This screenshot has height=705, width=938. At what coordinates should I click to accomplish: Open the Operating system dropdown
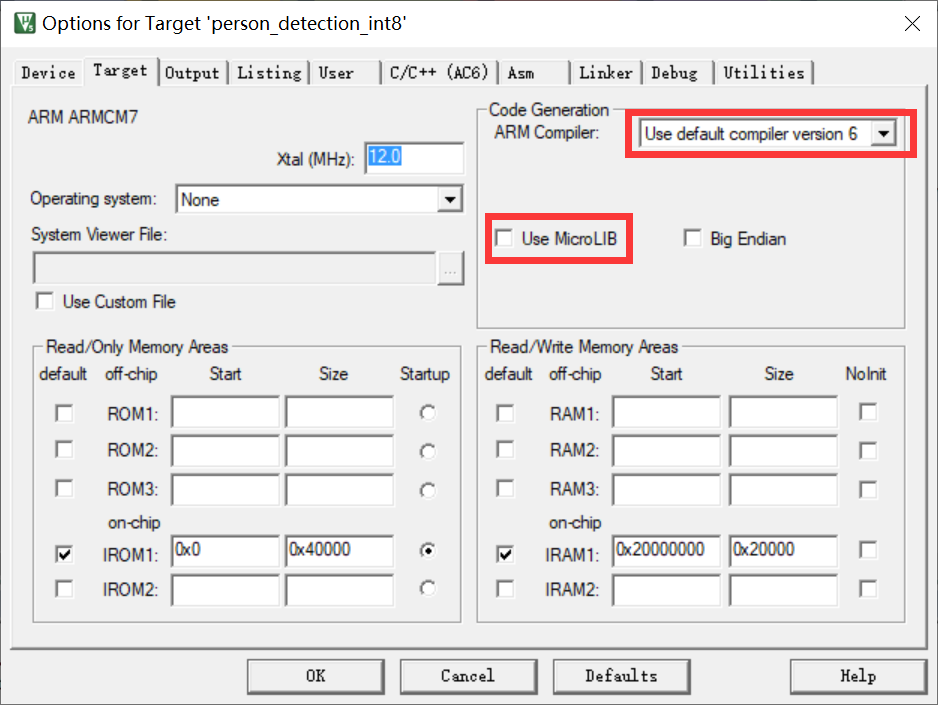pos(450,199)
